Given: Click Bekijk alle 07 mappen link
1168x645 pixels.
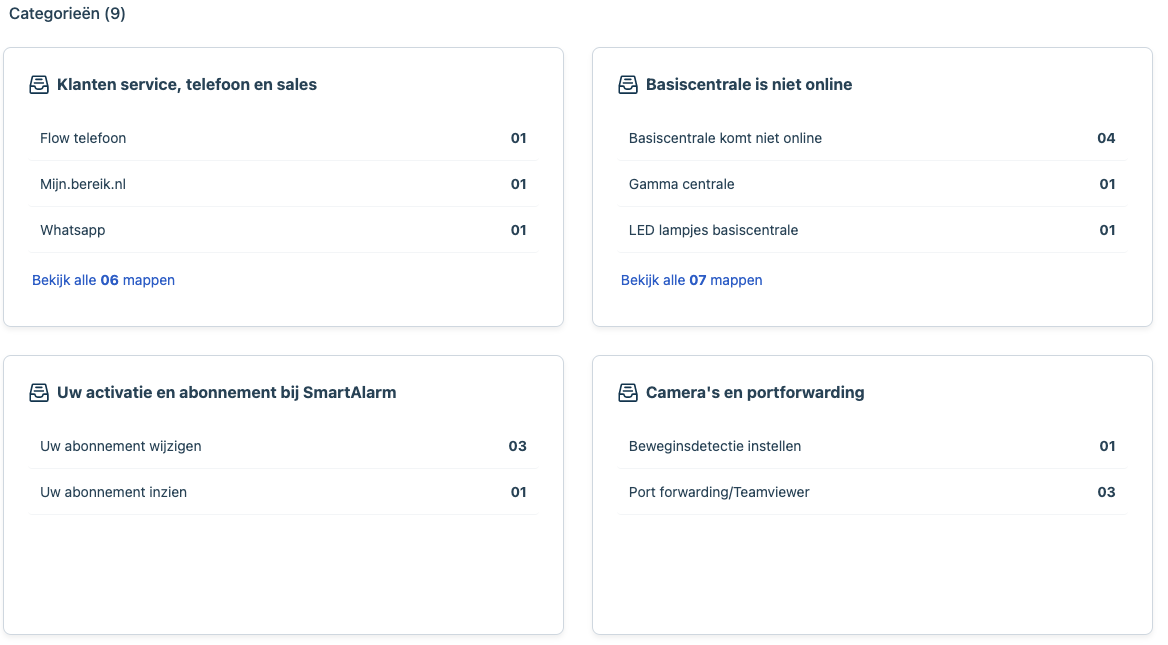Looking at the screenshot, I should point(691,280).
